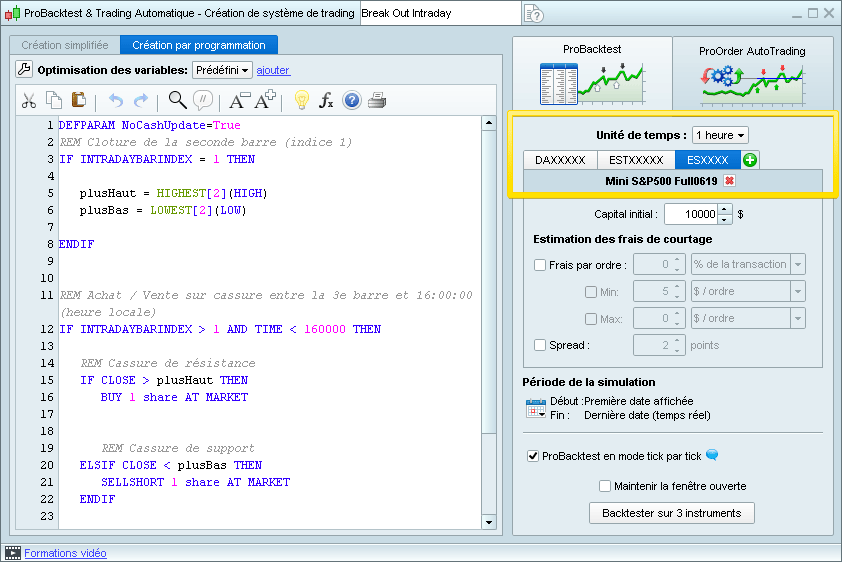Undo the last code edit

(115, 100)
